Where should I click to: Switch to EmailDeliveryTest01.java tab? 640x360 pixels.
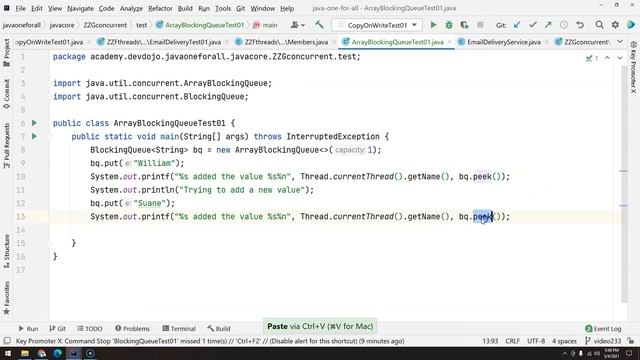pos(163,42)
